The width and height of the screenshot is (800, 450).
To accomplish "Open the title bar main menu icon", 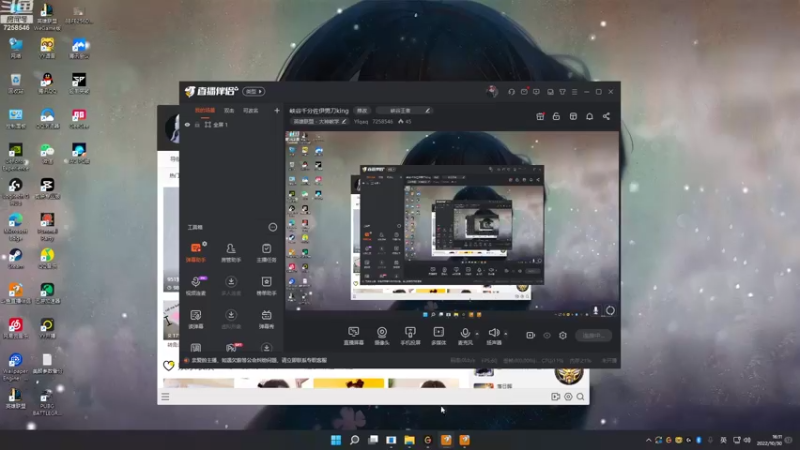I will point(574,92).
